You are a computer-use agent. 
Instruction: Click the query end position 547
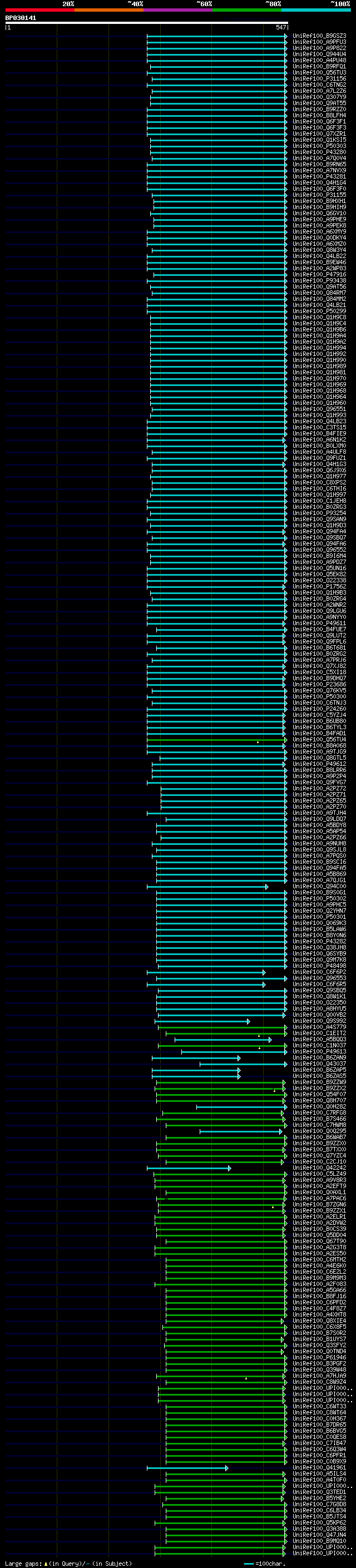[280, 27]
